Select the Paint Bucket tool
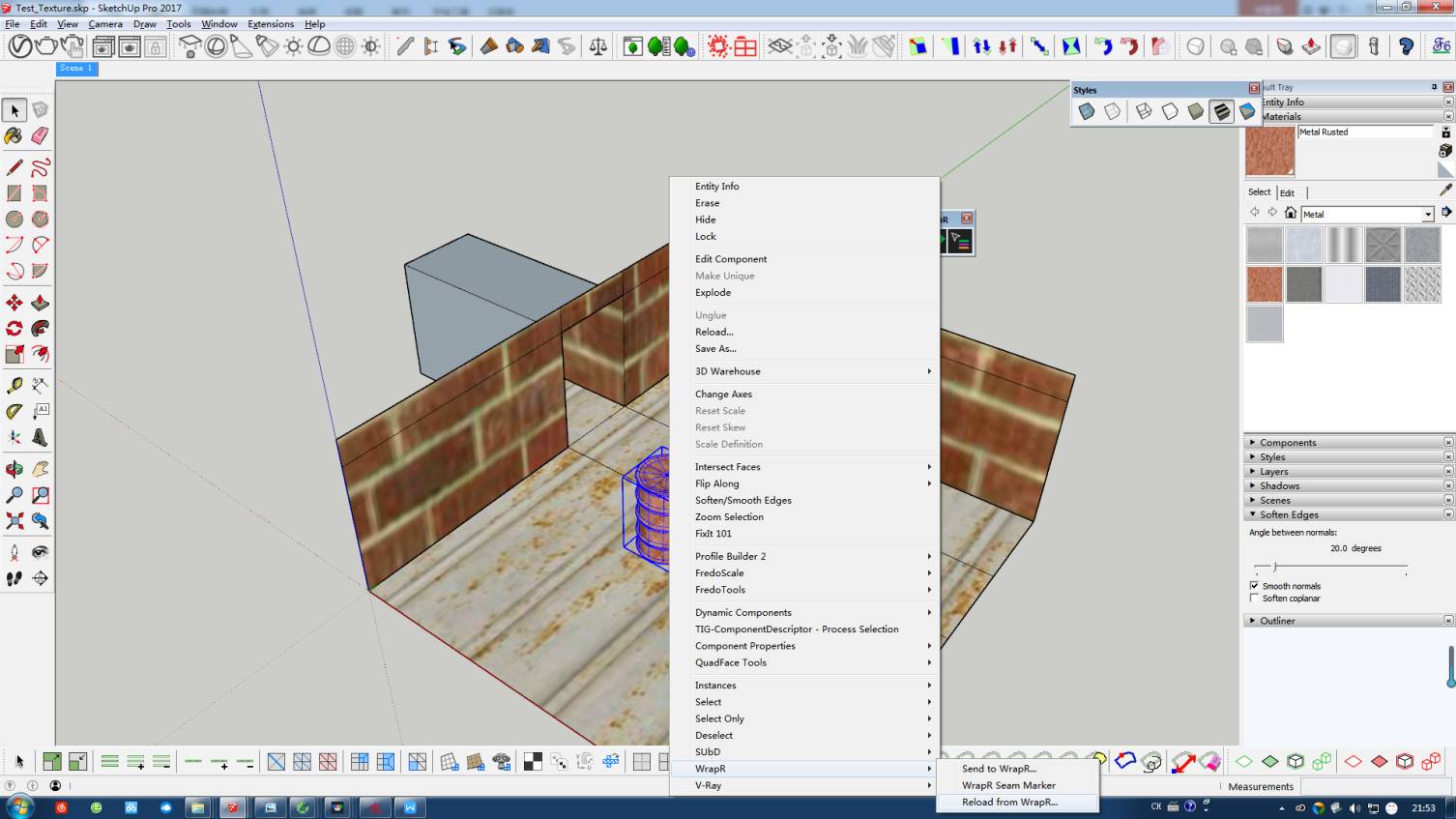The height and width of the screenshot is (819, 1456). click(x=14, y=136)
